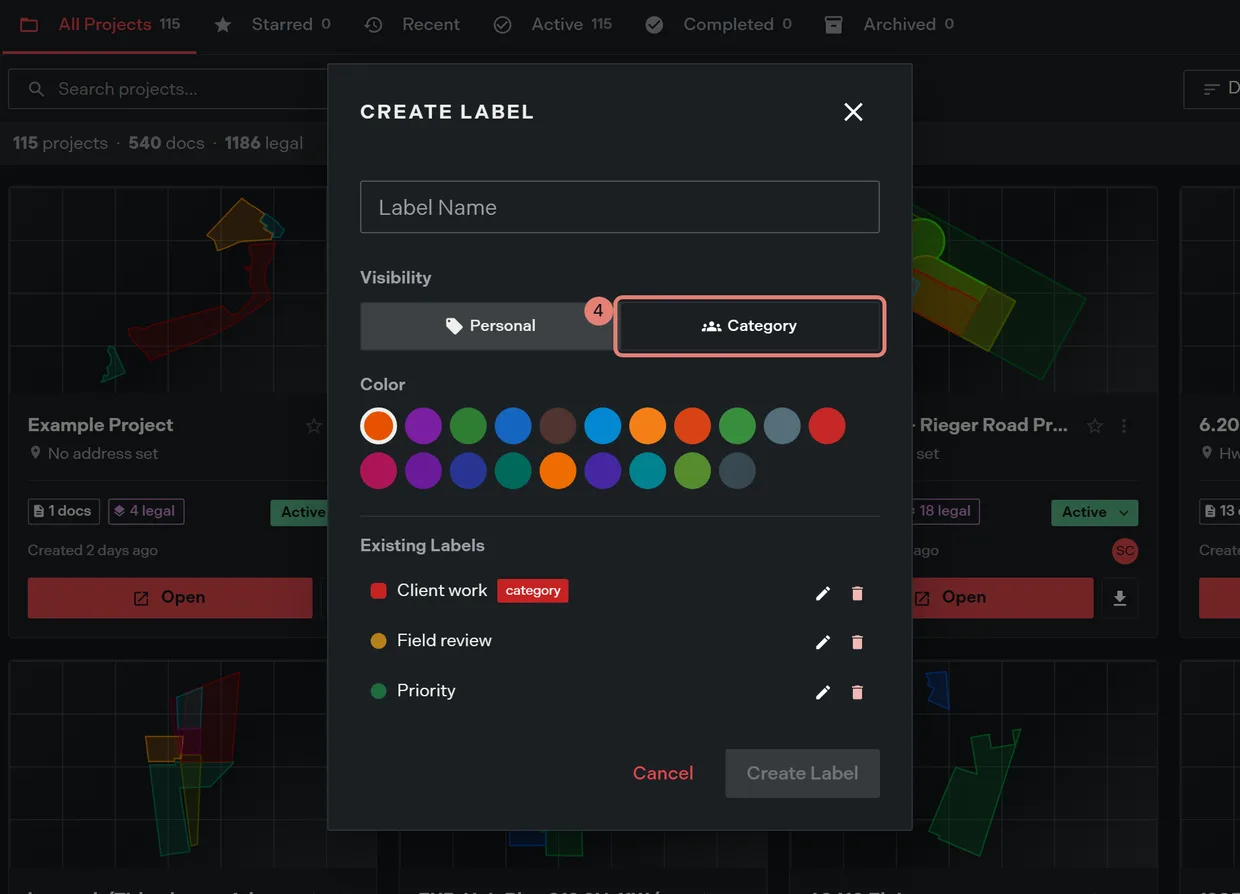
Task: Edit the Priority label
Action: tap(823, 692)
